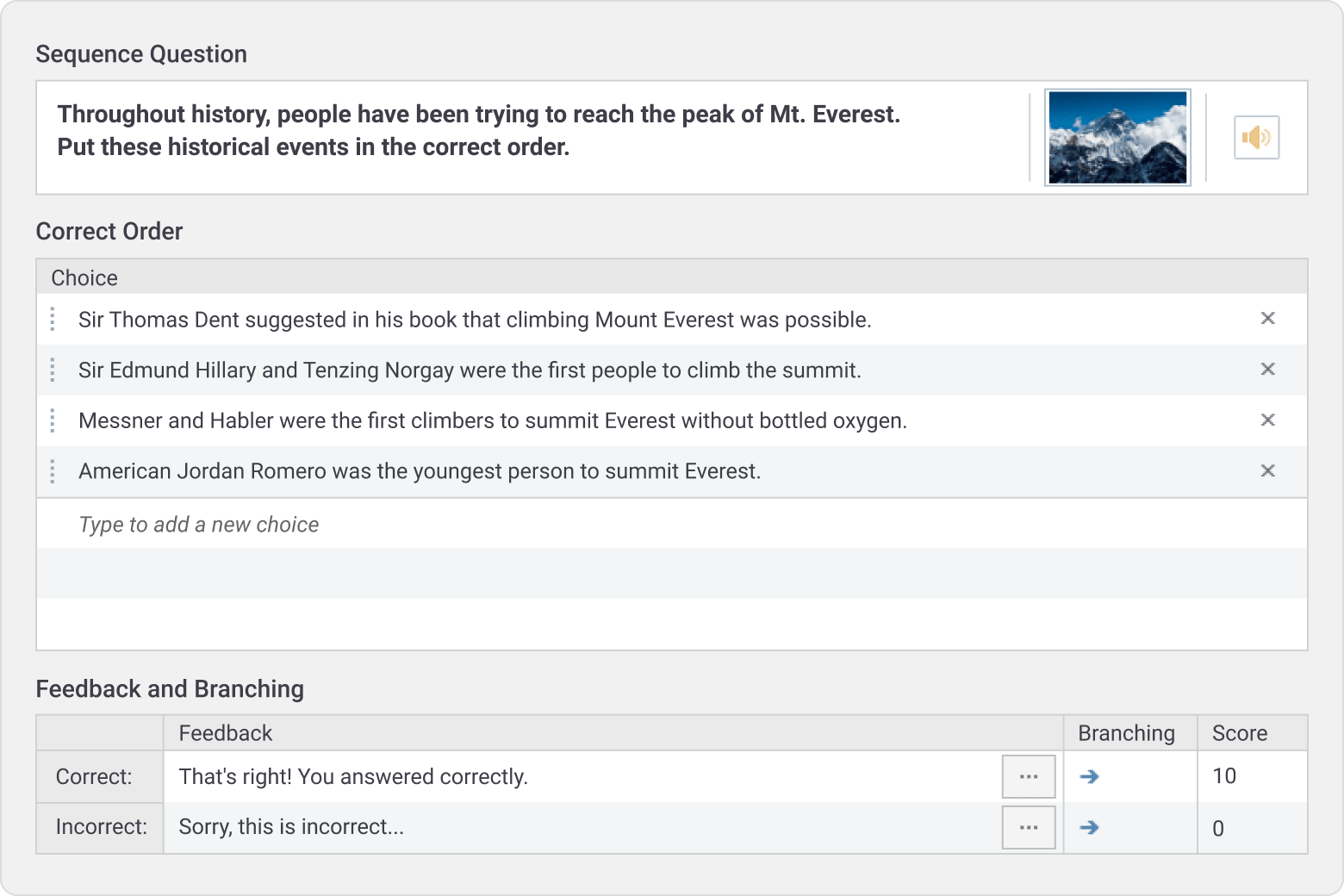Click the drag handle beside Sir Thomas Dent choice

[x=52, y=319]
